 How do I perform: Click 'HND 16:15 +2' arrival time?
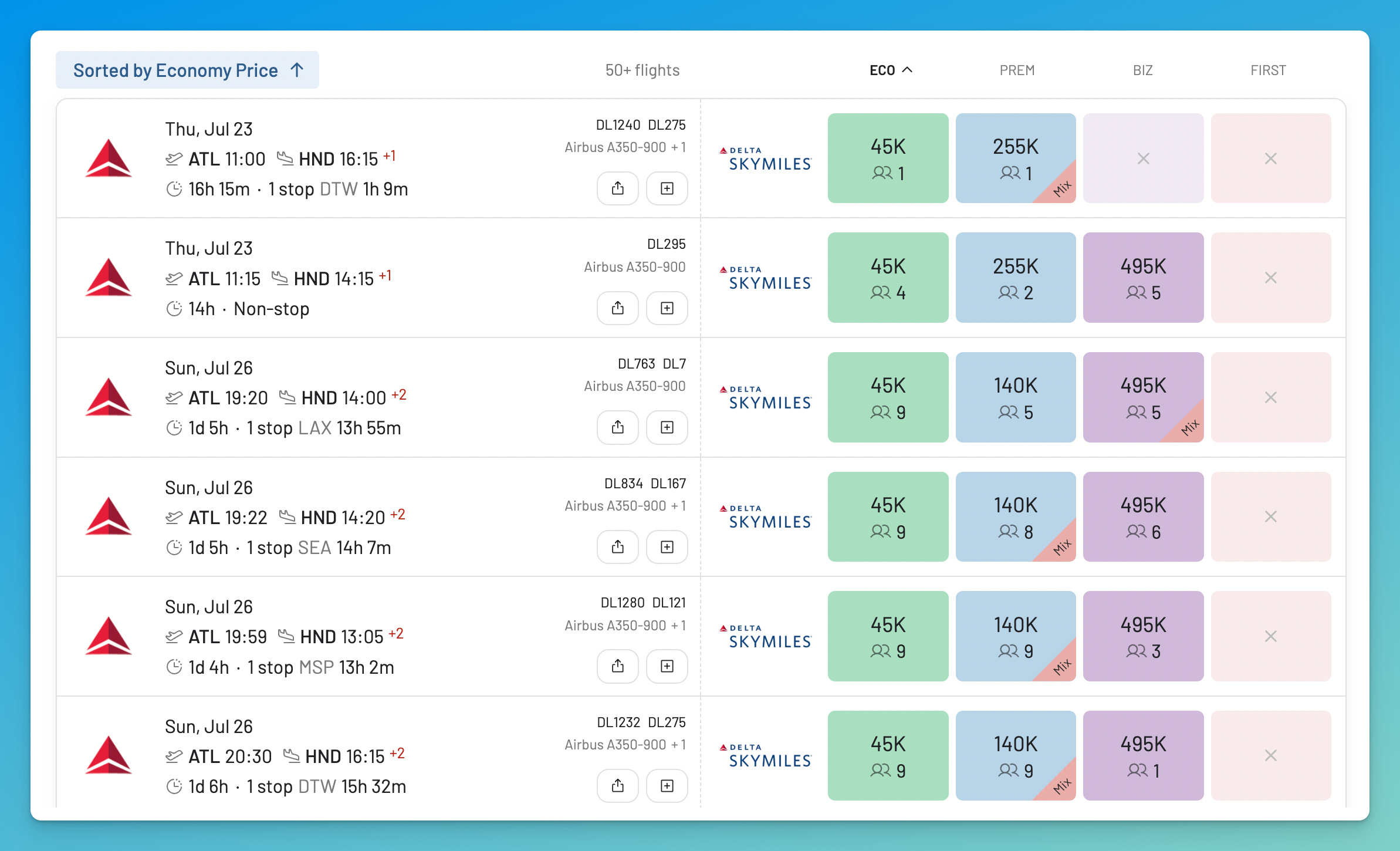354,756
